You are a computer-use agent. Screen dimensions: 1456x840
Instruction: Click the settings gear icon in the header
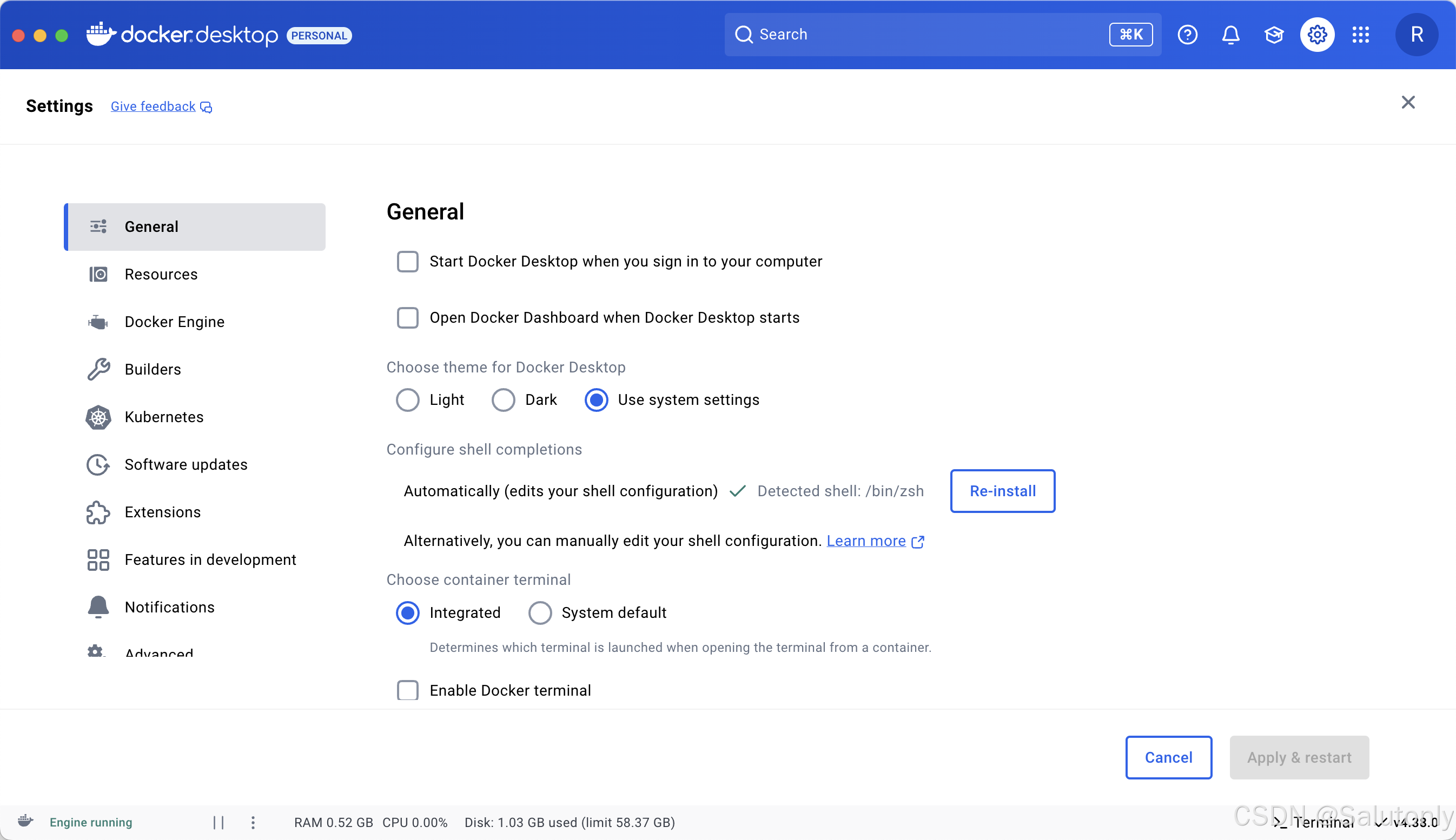[1317, 35]
